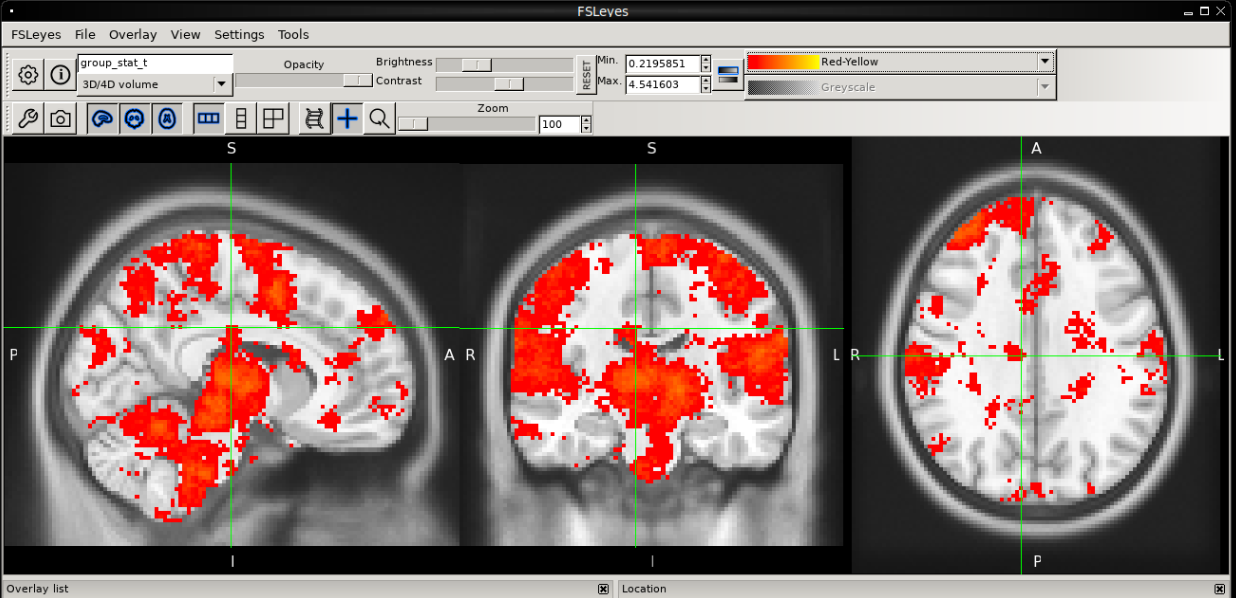
Task: Increase Max. value with up spinner
Action: pos(706,80)
